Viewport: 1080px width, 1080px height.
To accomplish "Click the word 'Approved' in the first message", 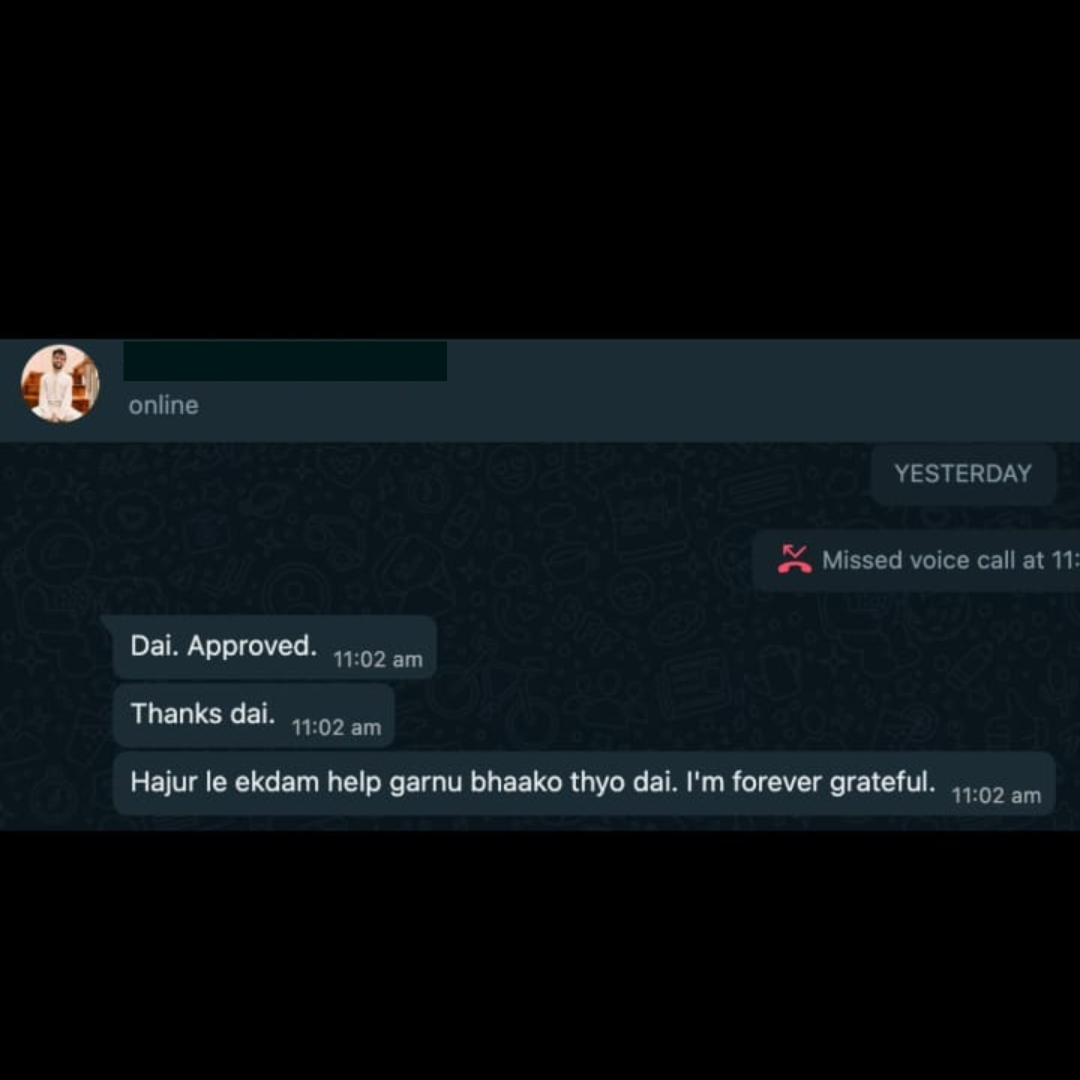I will pyautogui.click(x=251, y=646).
